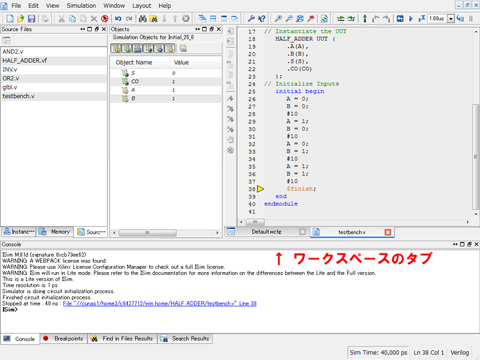Image resolution: width=480 pixels, height=360 pixels.
Task: Select HALF_ADDER.vf in Source Files
Action: tap(54, 61)
